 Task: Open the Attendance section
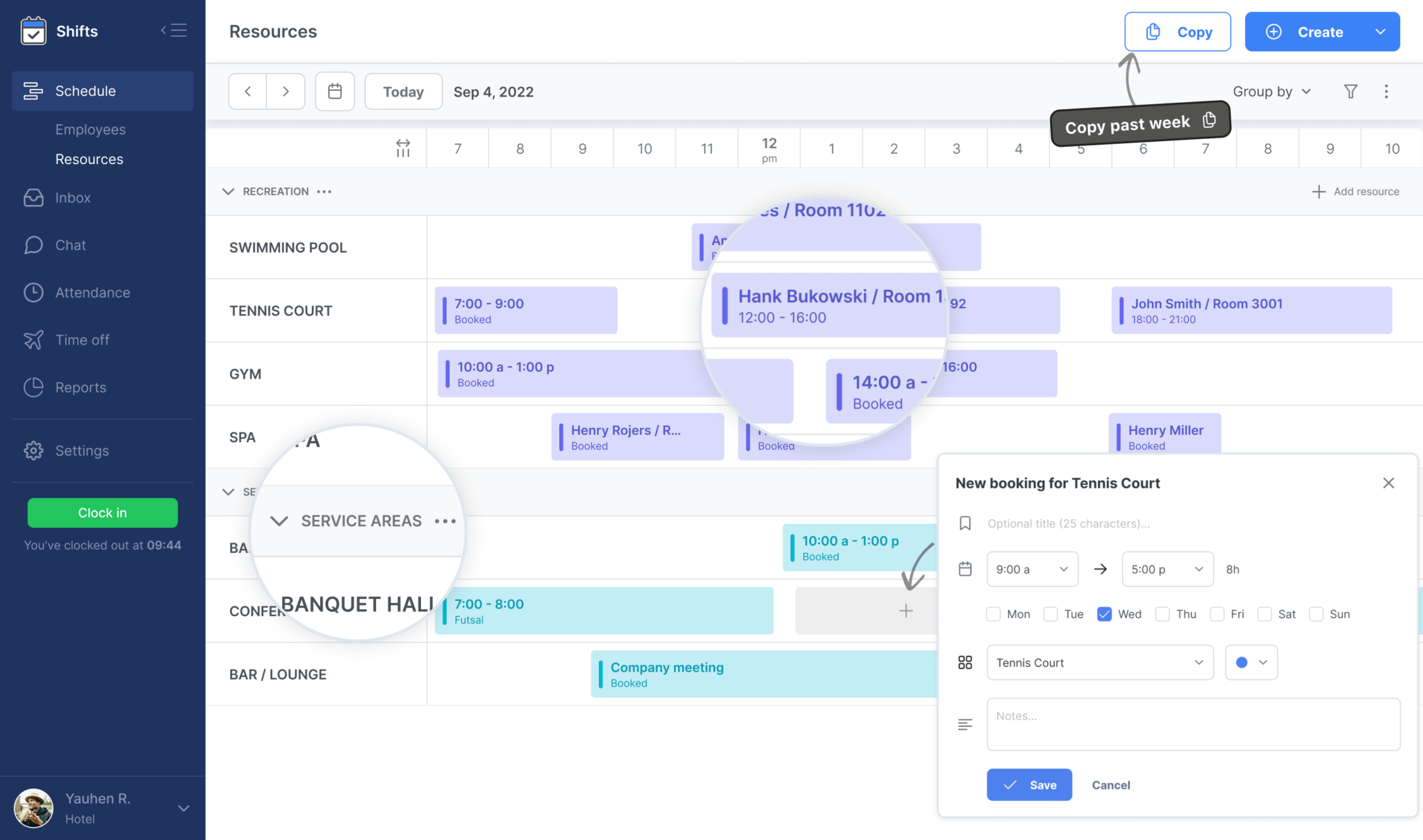[x=92, y=292]
